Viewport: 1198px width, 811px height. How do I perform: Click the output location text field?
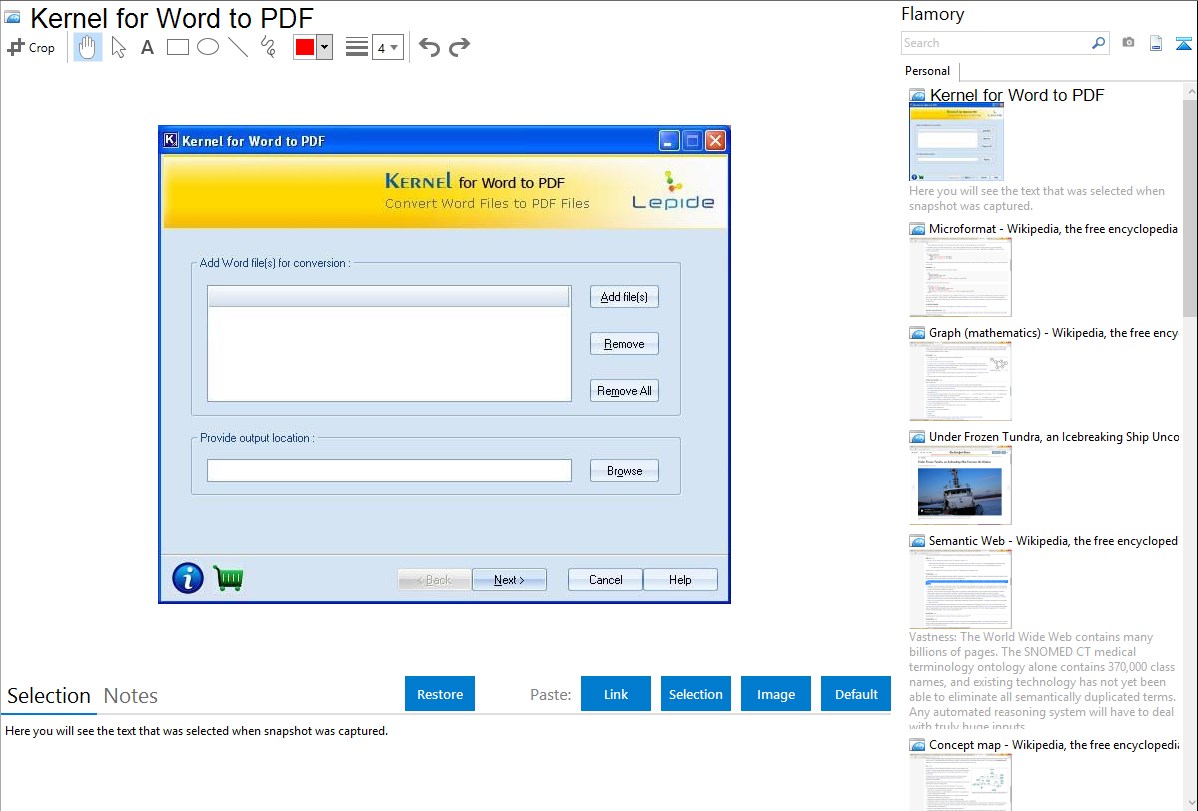(x=389, y=471)
